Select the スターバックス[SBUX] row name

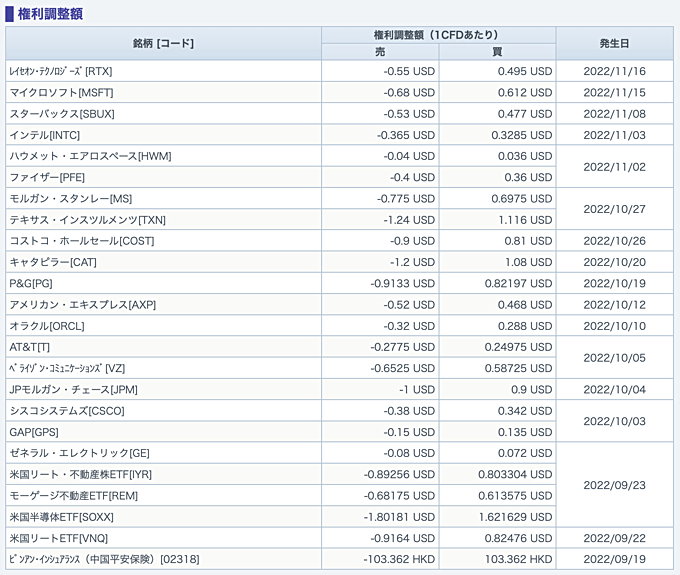point(62,114)
